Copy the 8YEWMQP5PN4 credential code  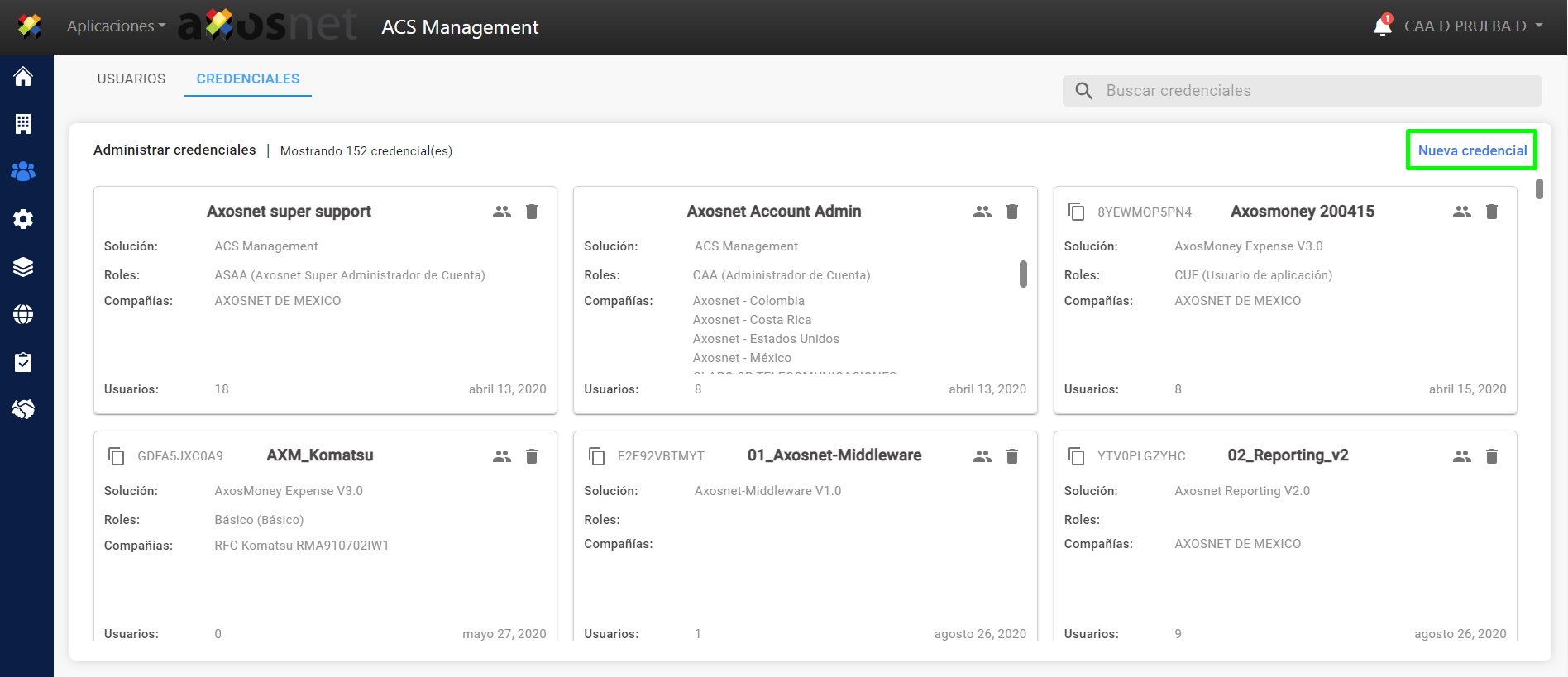(x=1076, y=212)
